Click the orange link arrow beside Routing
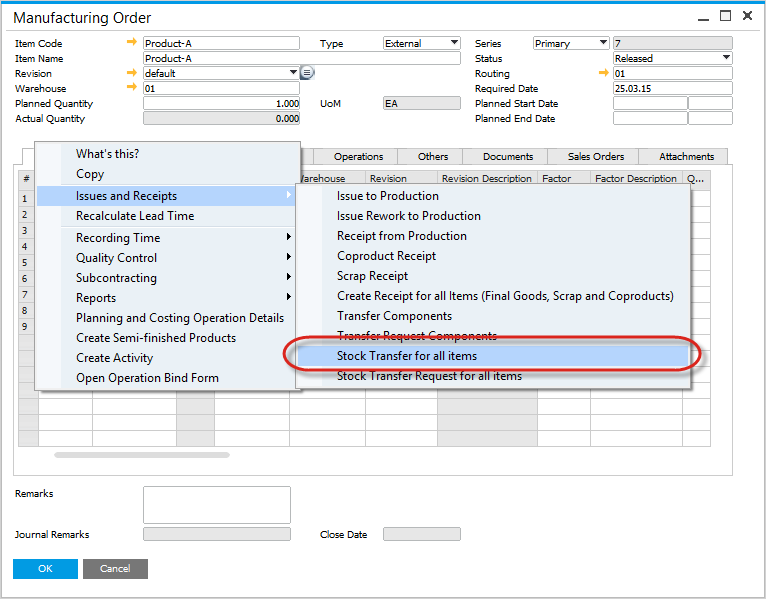 603,73
